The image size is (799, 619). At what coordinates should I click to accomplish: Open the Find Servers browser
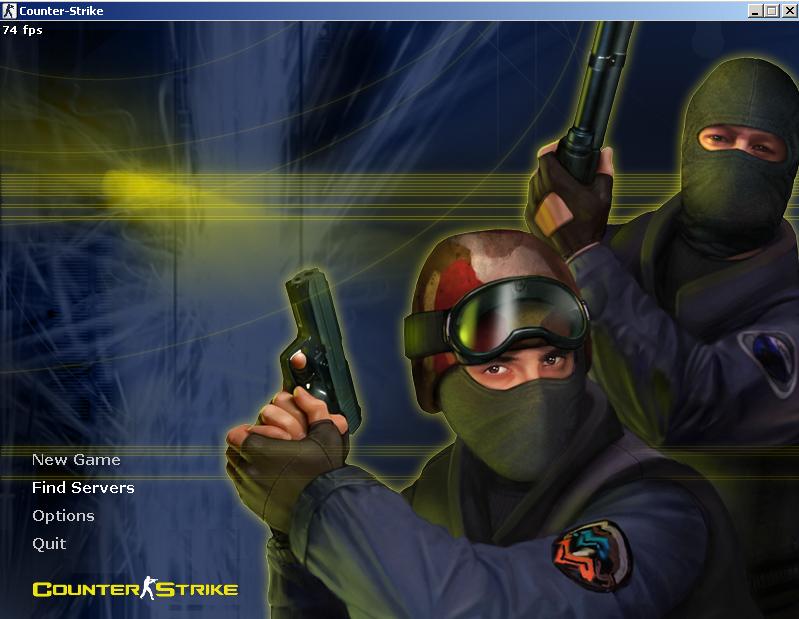click(83, 488)
